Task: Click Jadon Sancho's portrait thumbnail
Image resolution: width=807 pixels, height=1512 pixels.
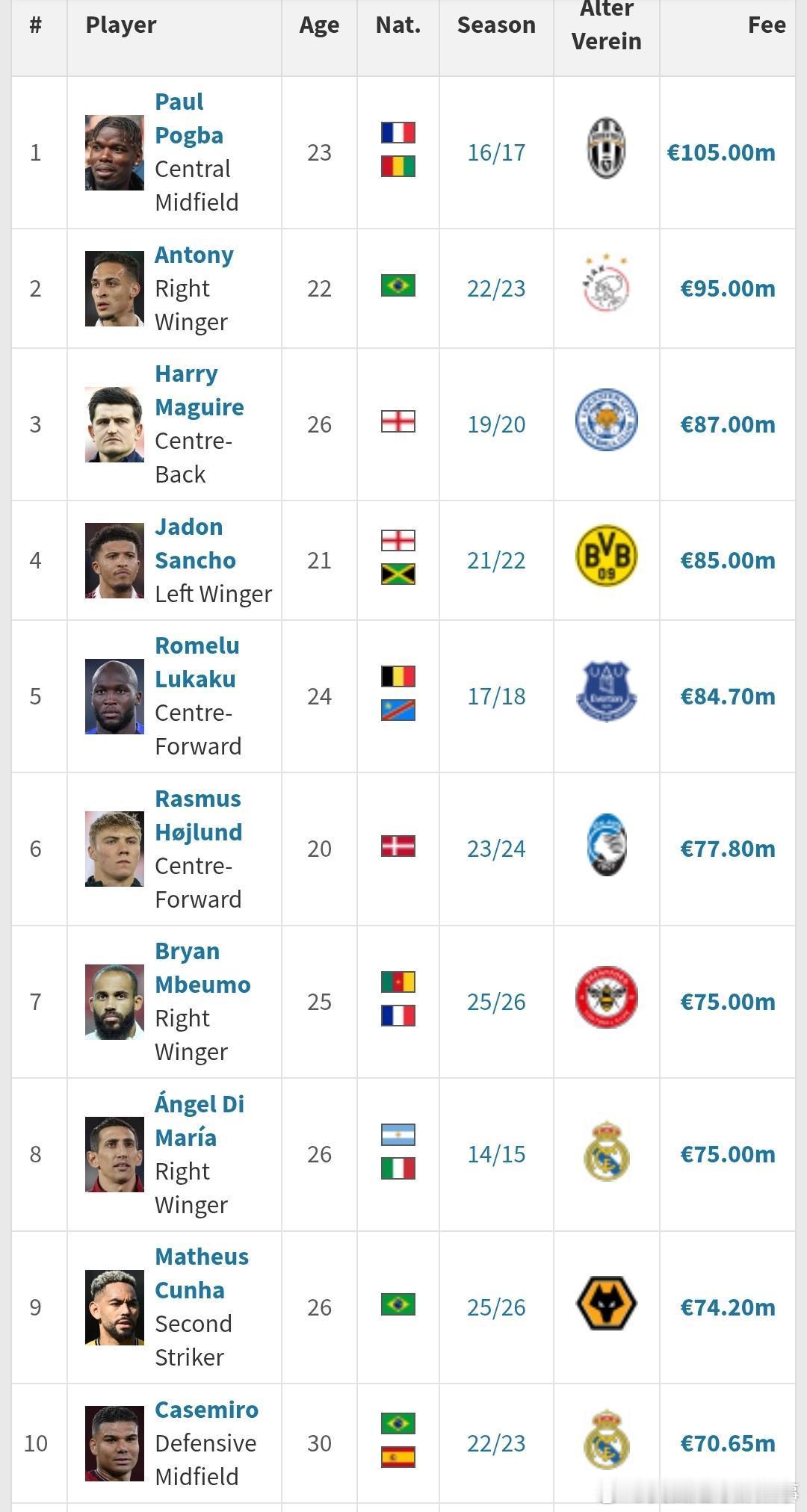Action: (x=114, y=560)
